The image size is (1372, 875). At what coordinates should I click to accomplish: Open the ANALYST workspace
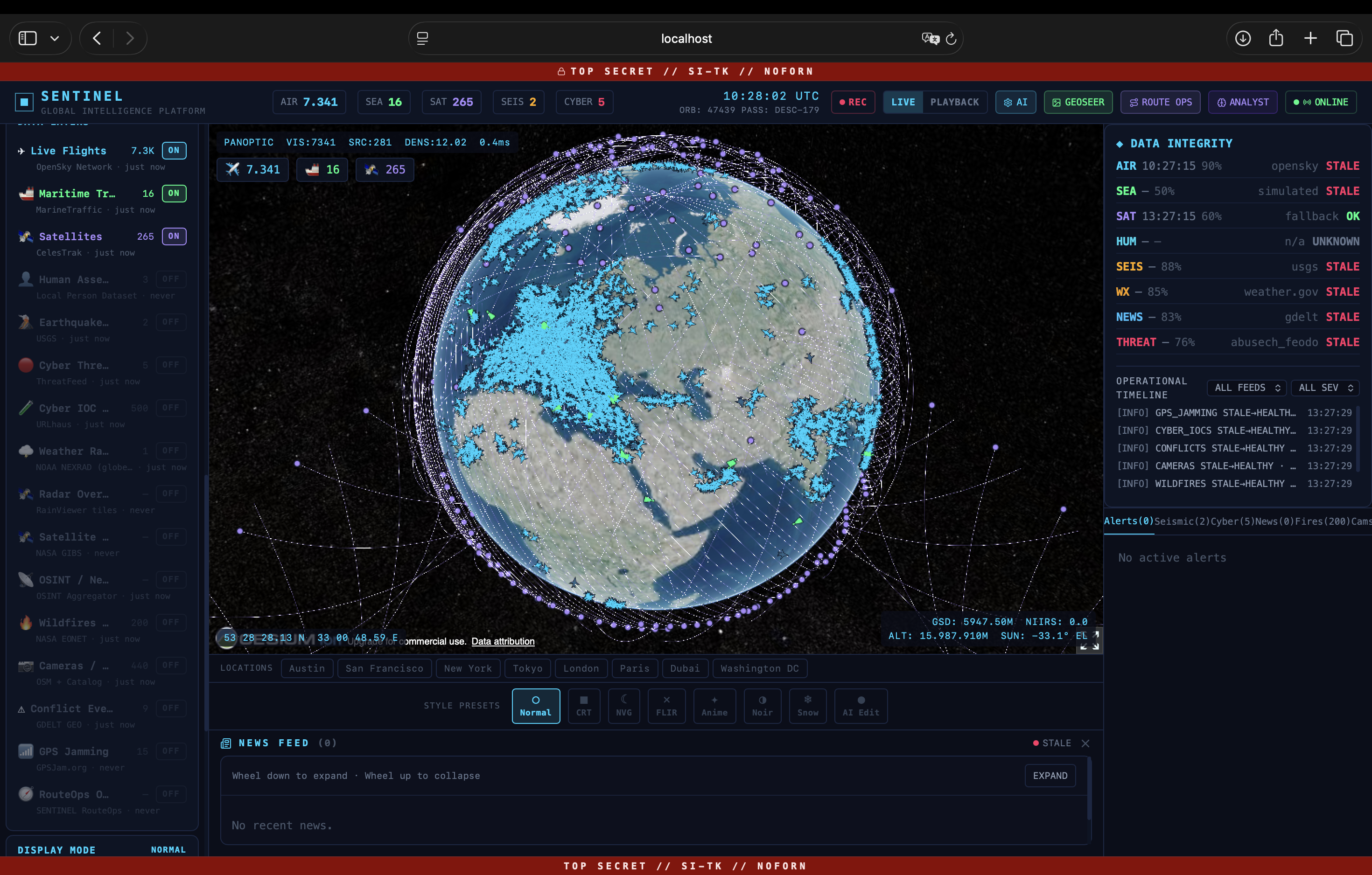coord(1243,102)
